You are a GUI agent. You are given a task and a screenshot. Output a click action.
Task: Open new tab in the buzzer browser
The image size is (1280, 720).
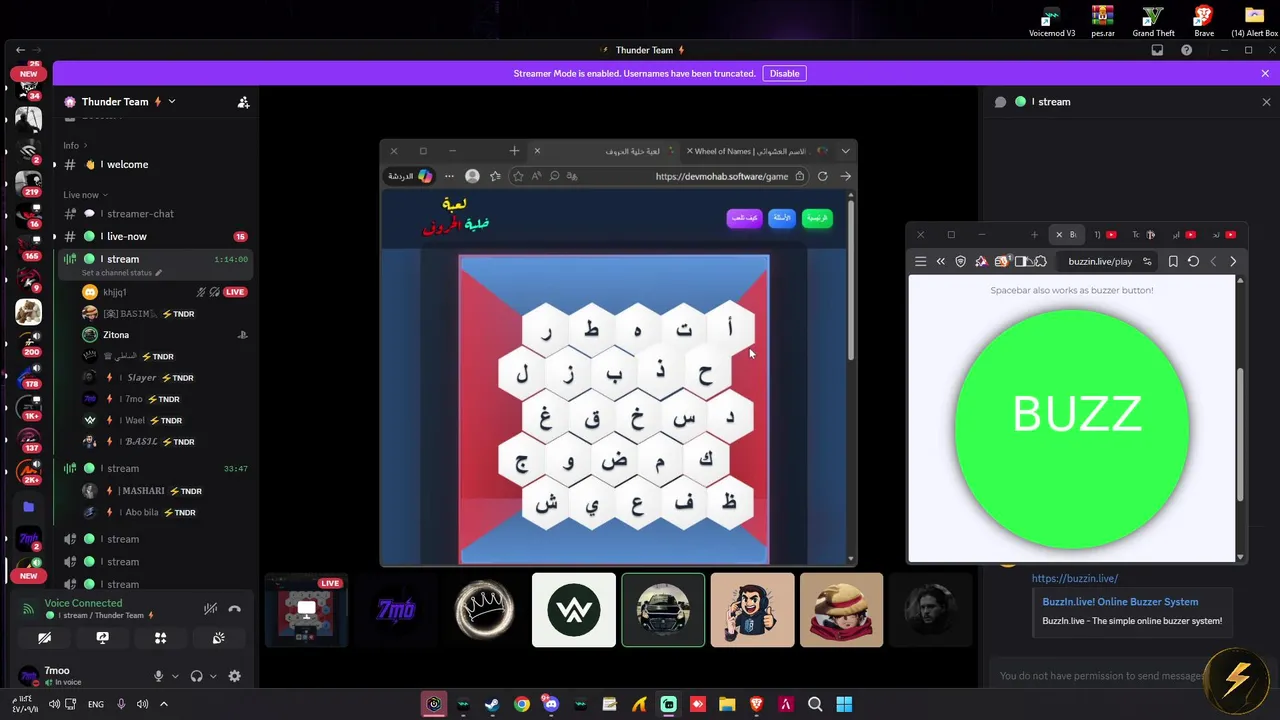point(1034,234)
